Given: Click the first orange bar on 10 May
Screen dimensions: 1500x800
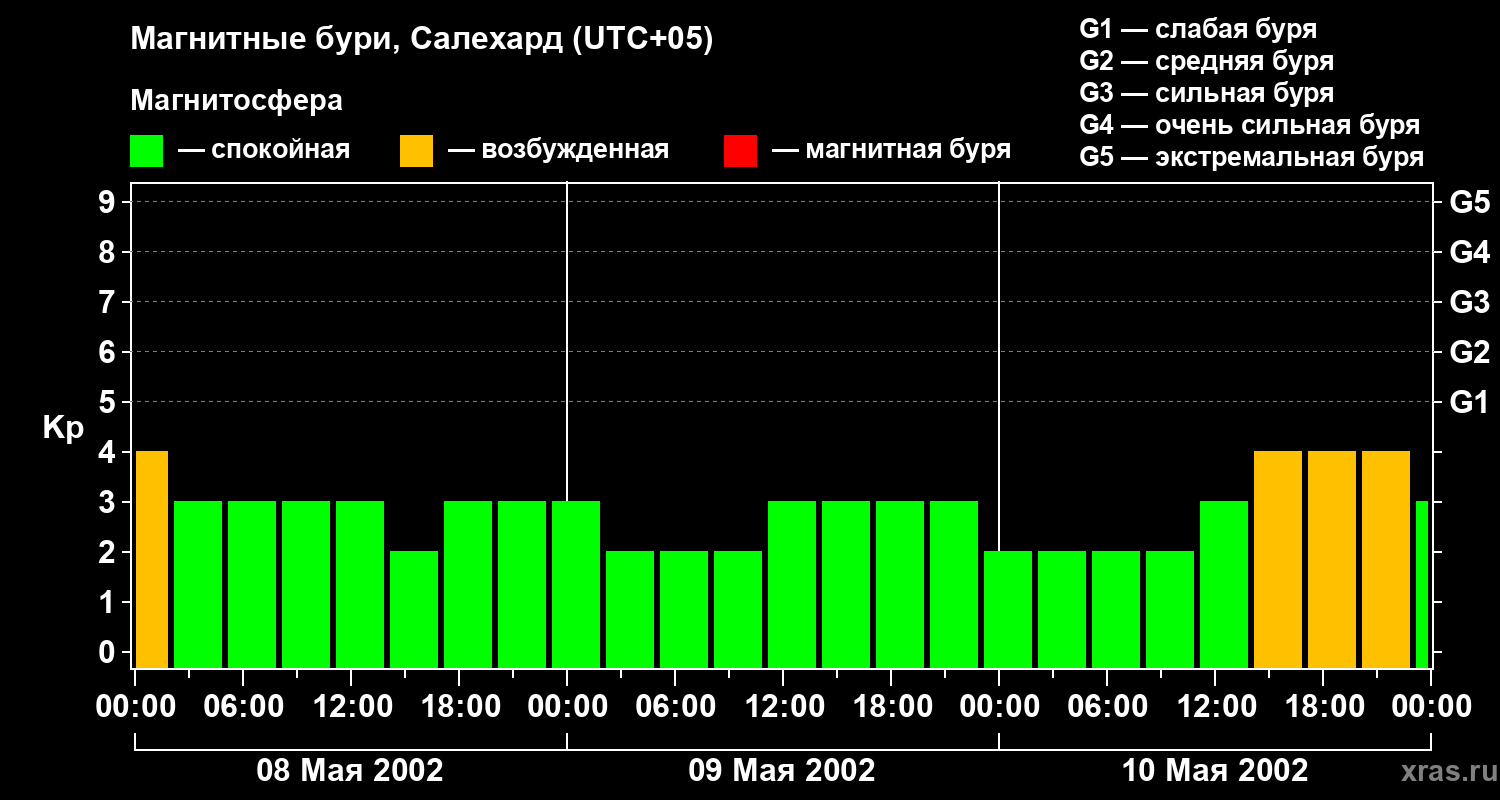Looking at the screenshot, I should [x=1278, y=560].
